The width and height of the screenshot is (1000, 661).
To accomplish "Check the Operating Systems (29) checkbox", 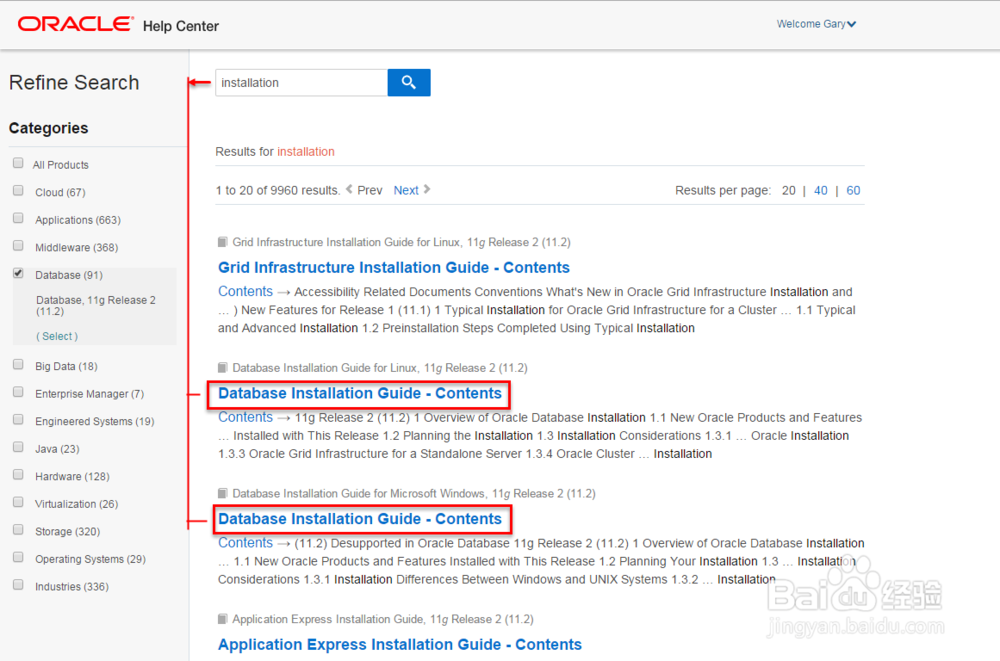I will click(x=18, y=557).
